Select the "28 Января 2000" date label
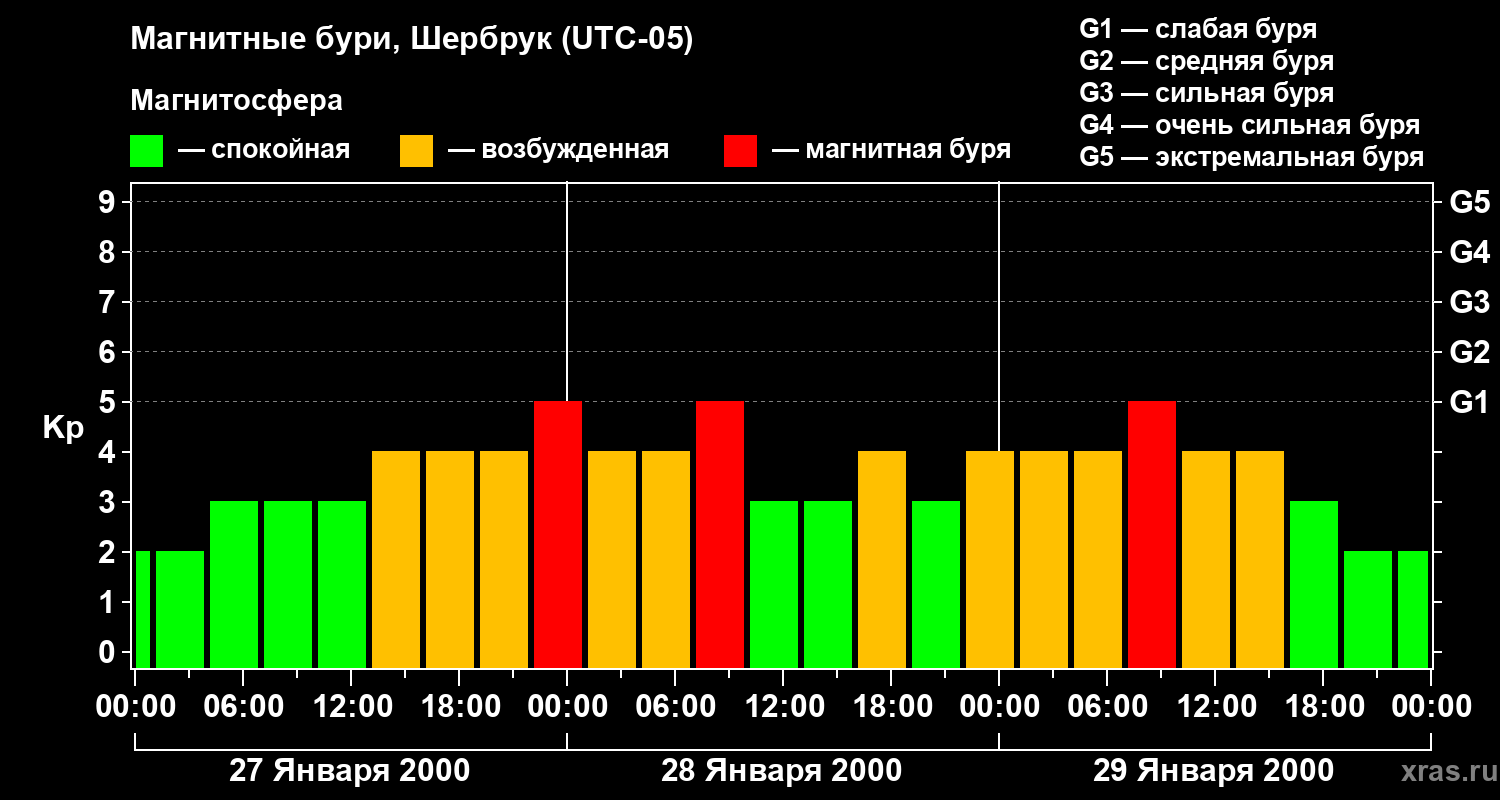 781,771
